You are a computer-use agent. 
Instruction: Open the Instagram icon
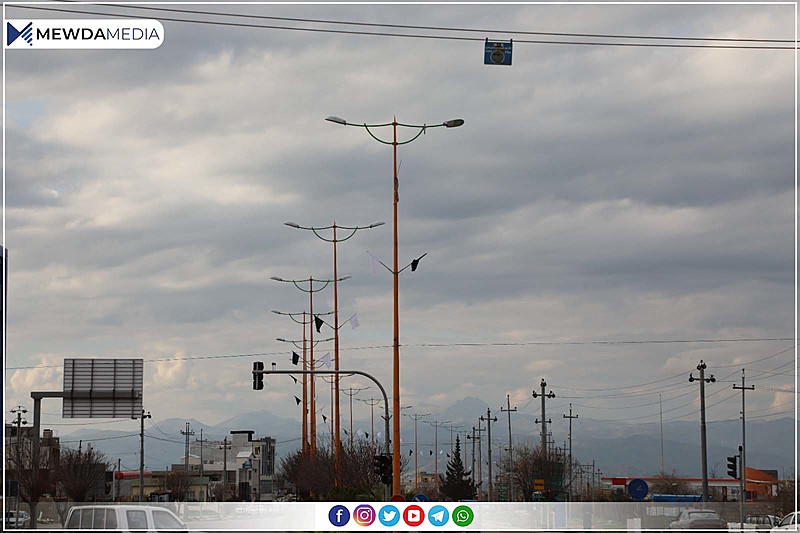[x=364, y=516]
